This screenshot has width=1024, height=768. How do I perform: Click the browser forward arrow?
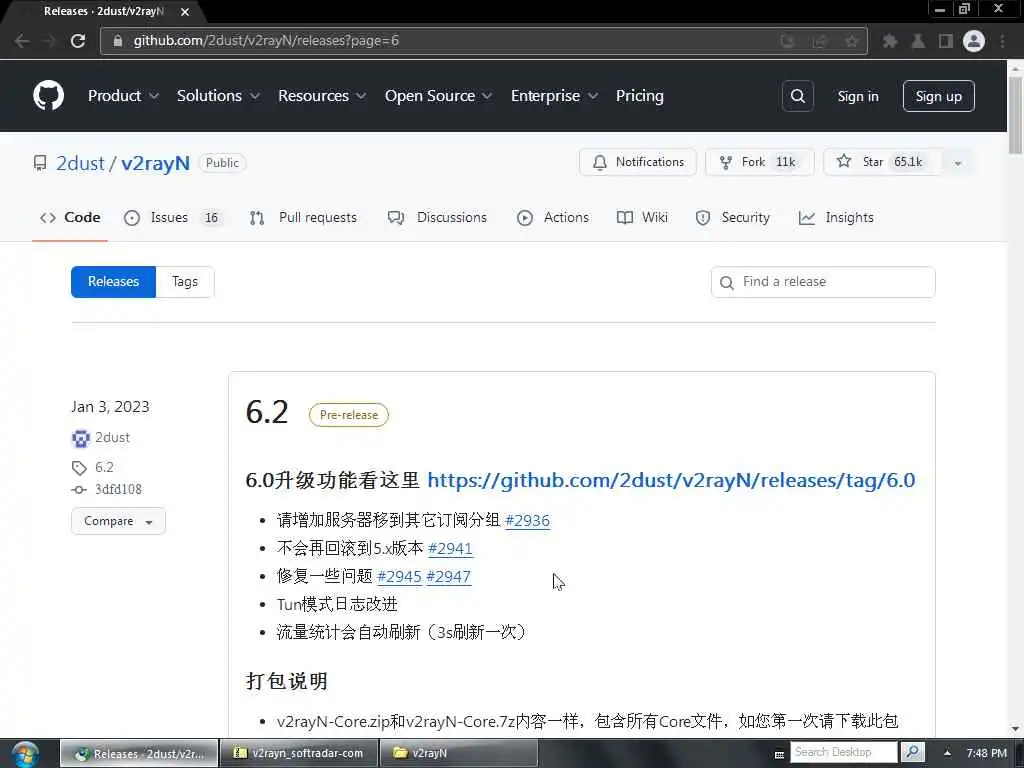[50, 41]
